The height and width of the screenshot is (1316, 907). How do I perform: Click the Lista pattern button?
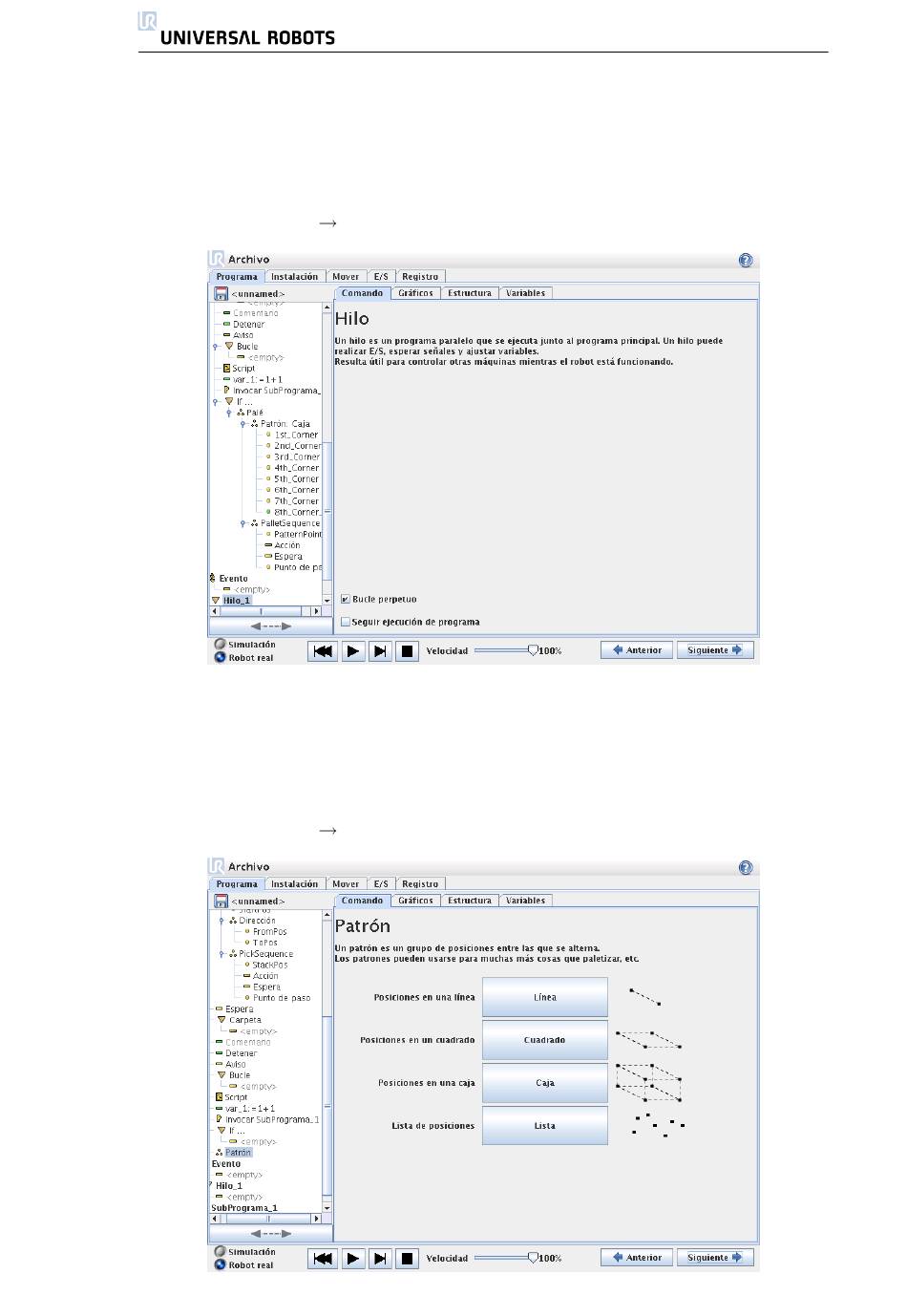tap(545, 1126)
